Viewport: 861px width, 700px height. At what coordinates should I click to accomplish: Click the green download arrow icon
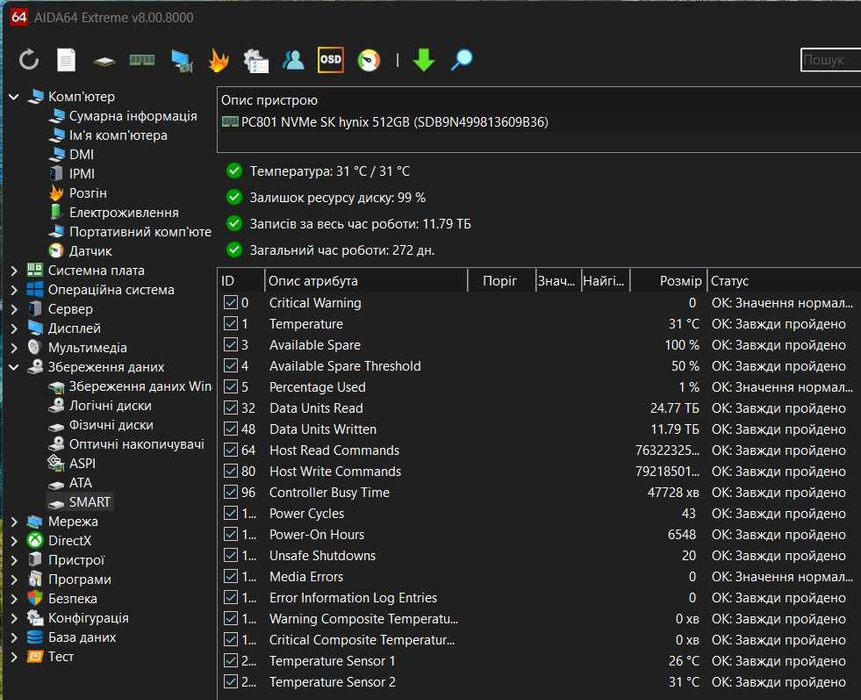[423, 60]
